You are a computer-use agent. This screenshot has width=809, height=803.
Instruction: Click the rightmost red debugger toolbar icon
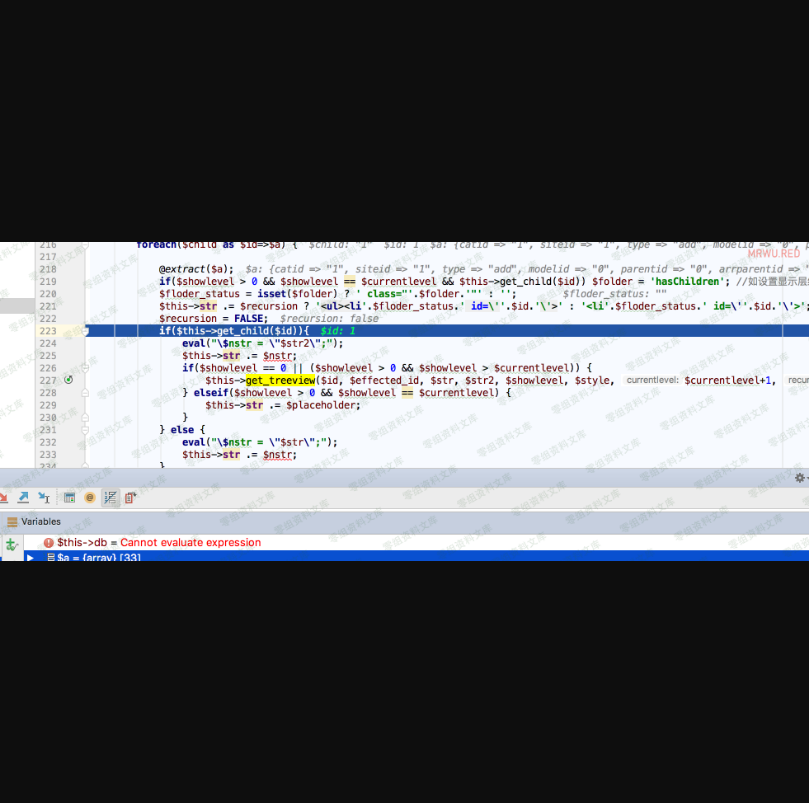point(131,497)
